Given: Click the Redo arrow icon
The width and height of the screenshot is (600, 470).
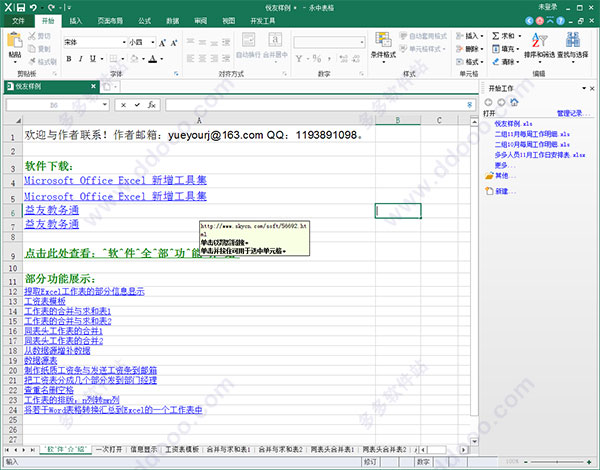Looking at the screenshot, I should 51,7.
